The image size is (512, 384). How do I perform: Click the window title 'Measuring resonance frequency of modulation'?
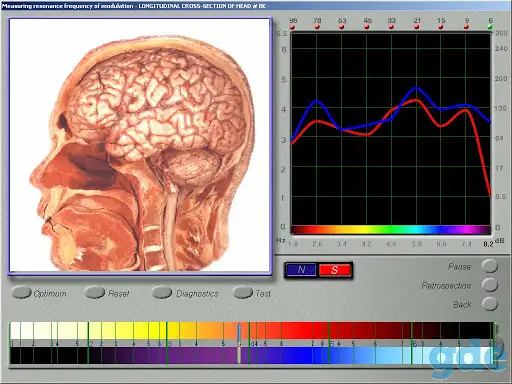click(x=67, y=6)
